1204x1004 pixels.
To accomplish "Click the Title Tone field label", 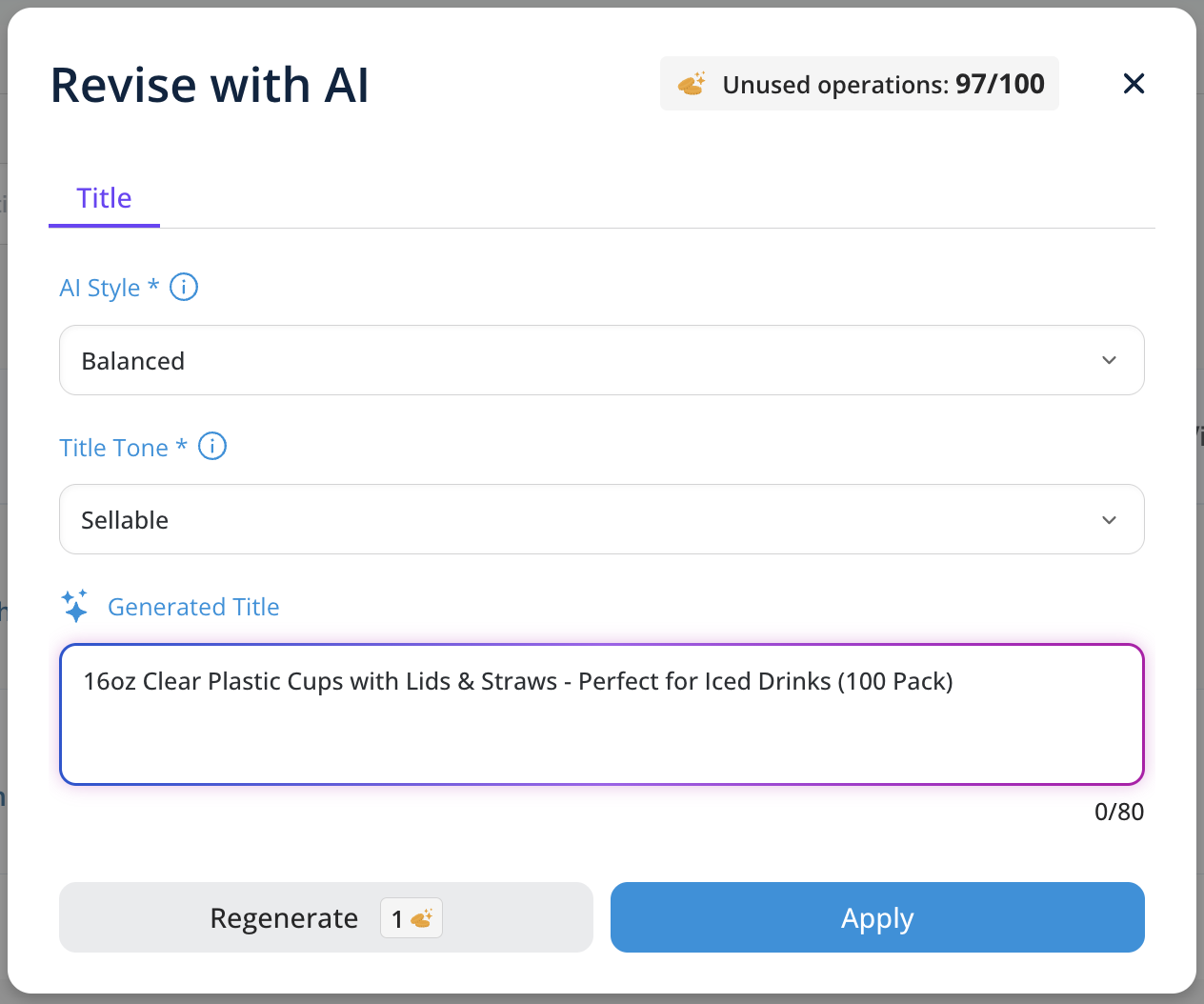I will click(x=114, y=448).
